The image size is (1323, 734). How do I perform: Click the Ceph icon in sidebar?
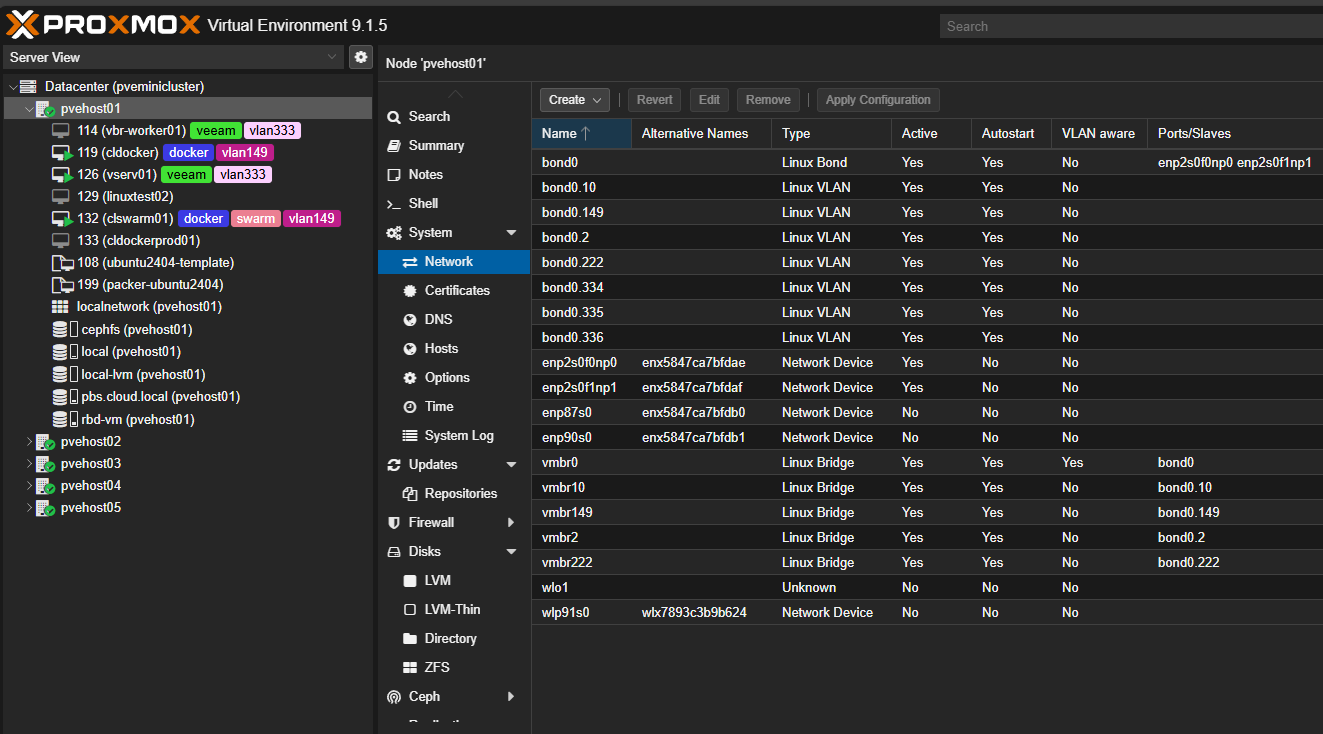[x=394, y=697]
